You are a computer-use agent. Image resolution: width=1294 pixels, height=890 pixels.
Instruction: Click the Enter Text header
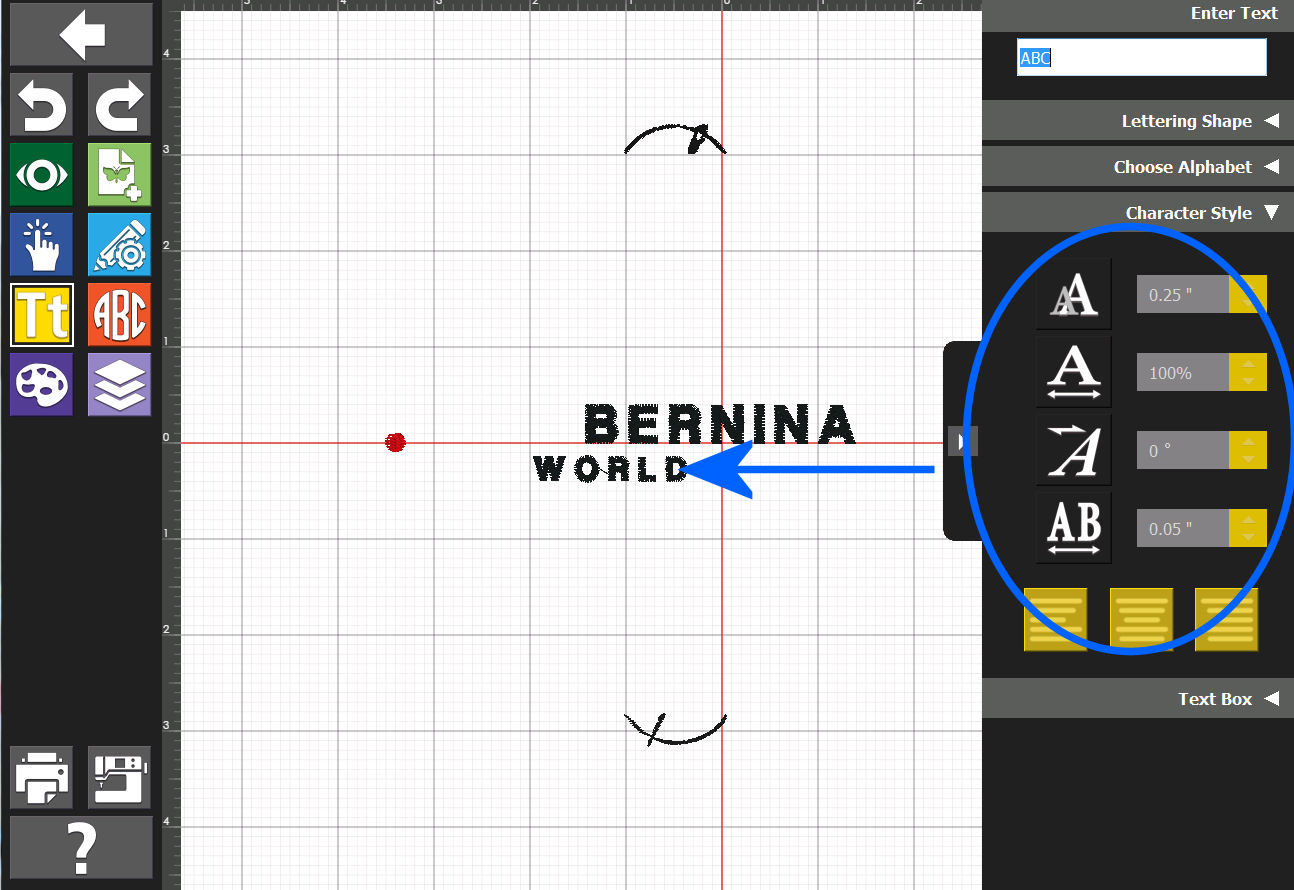[1234, 13]
